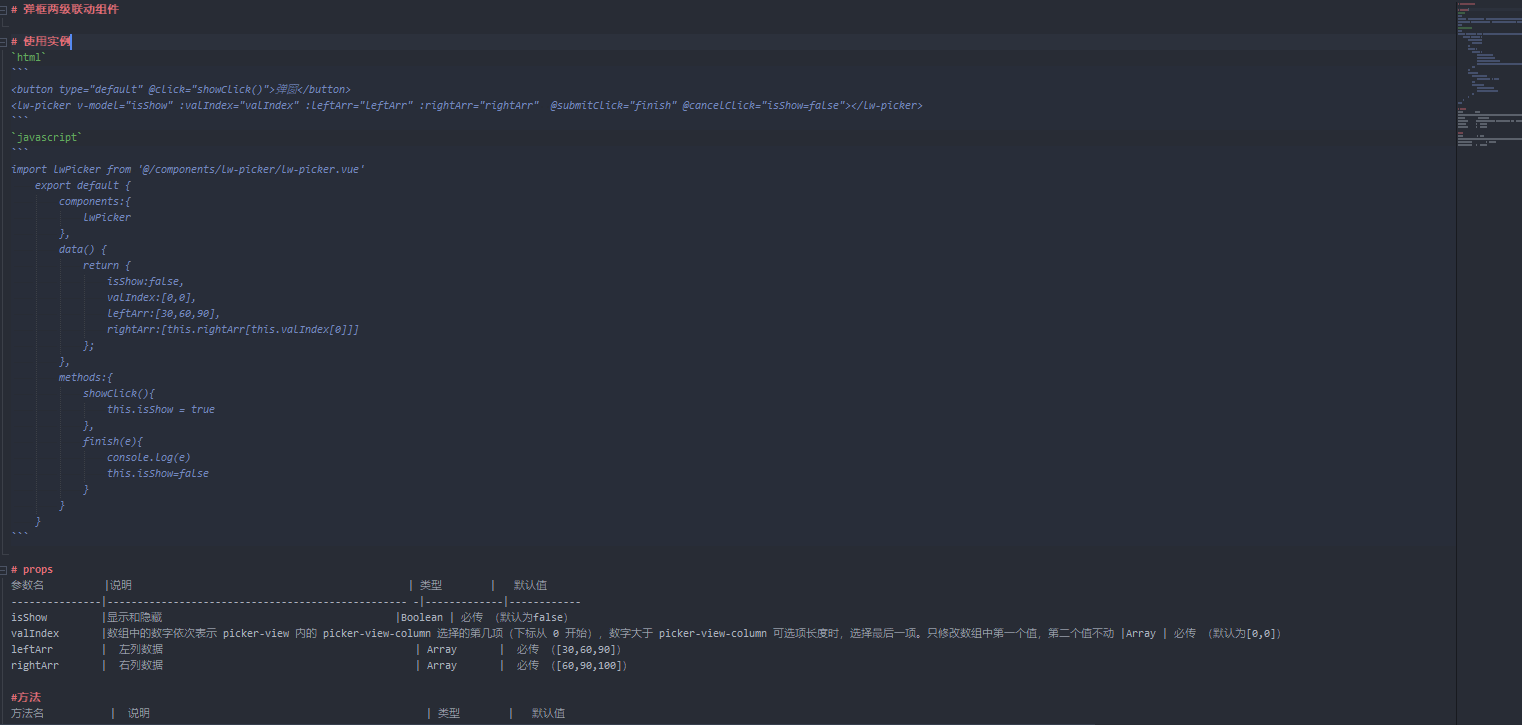Click the `javascript` code label line
The image size is (1522, 725).
47,137
